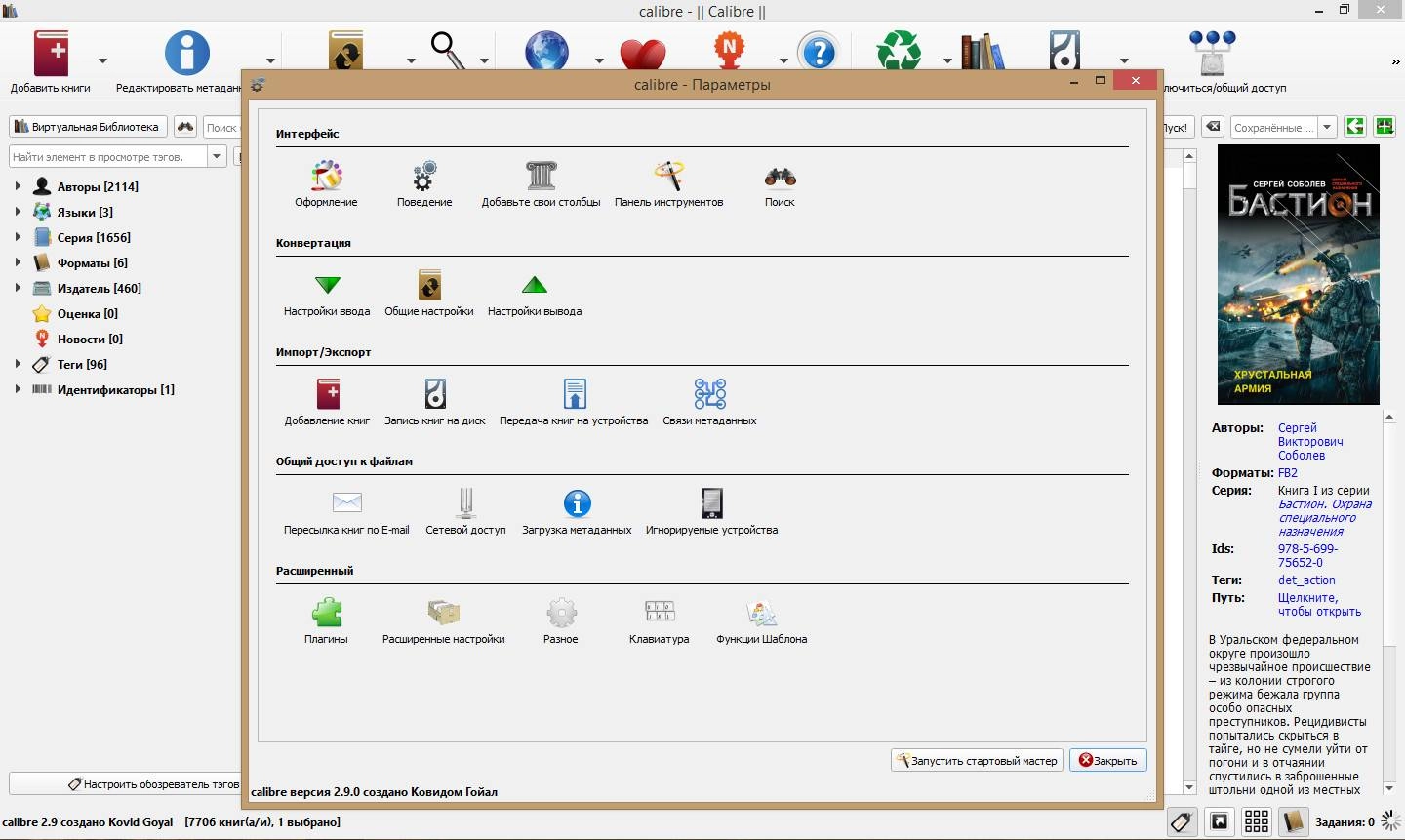Click Добавить книги in main toolbar

tap(51, 60)
